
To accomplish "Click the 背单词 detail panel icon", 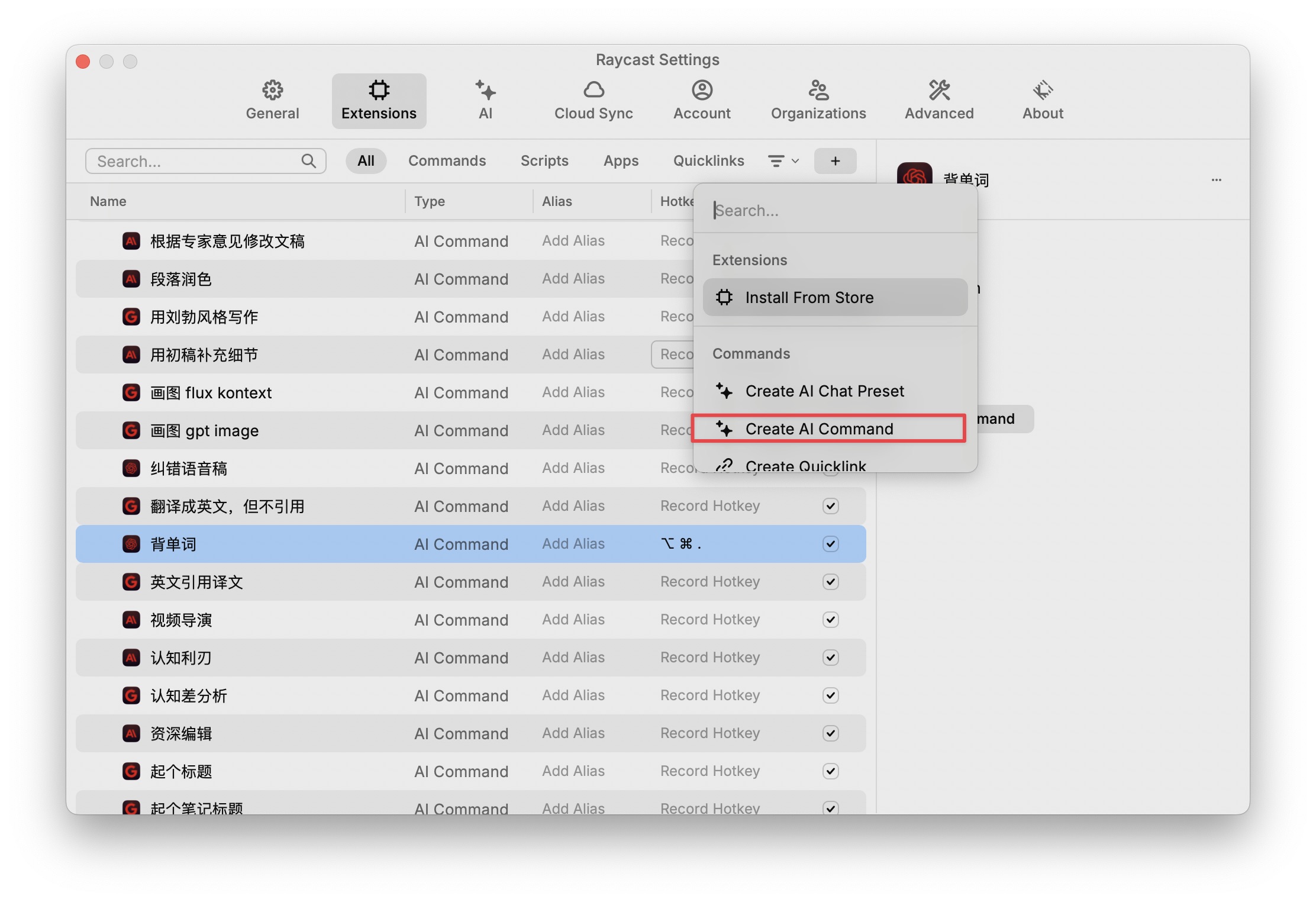I will [914, 173].
